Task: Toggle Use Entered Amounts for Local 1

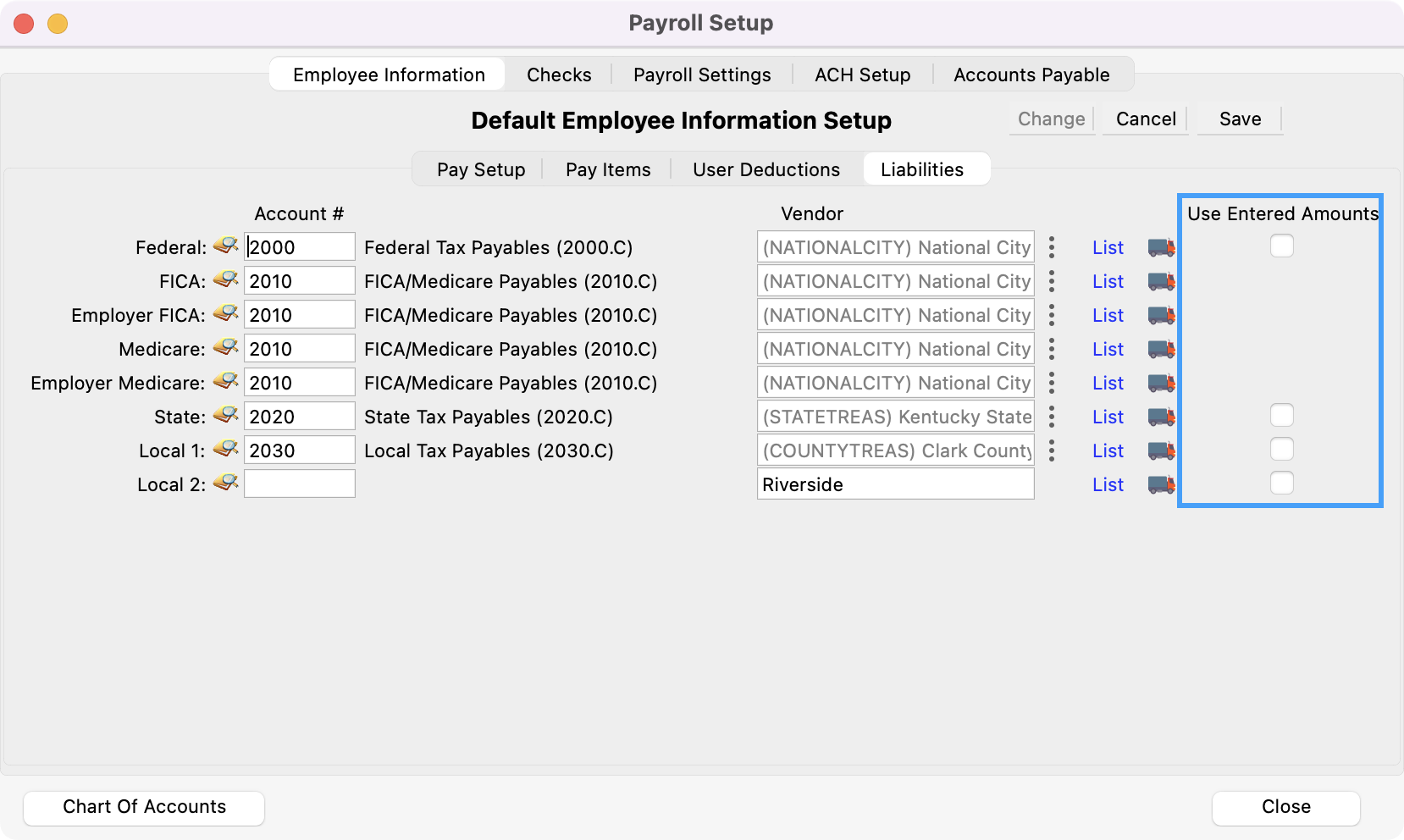Action: tap(1281, 450)
